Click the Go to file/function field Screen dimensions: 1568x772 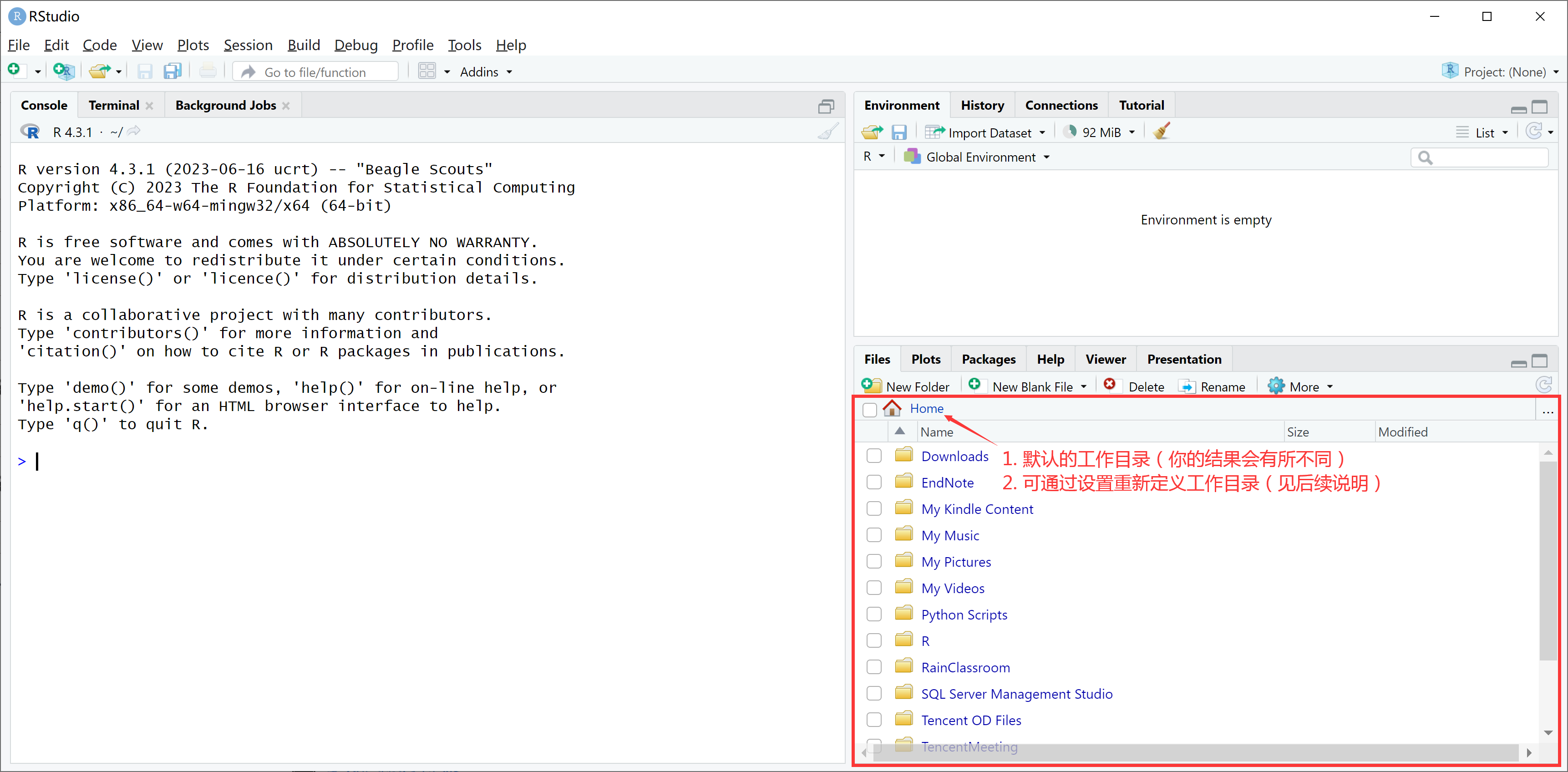(x=316, y=72)
